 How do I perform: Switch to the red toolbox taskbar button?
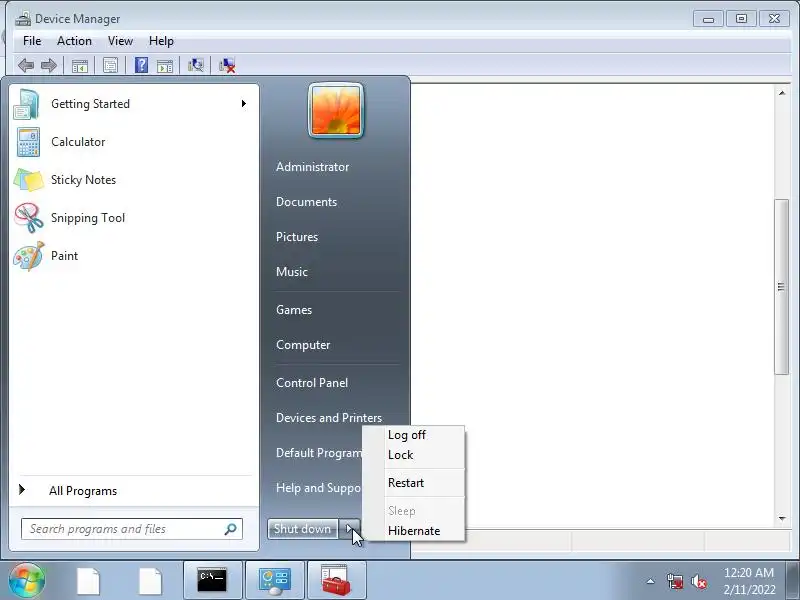tap(337, 581)
